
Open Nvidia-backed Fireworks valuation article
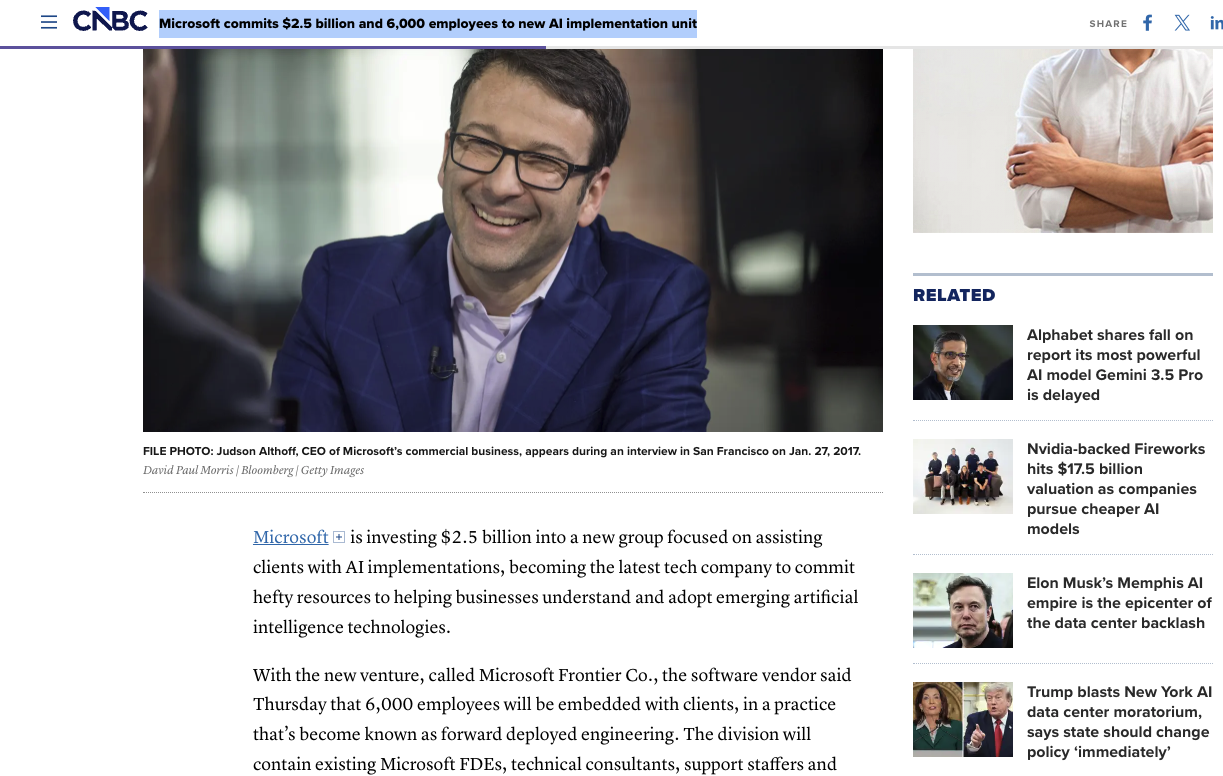click(1116, 489)
